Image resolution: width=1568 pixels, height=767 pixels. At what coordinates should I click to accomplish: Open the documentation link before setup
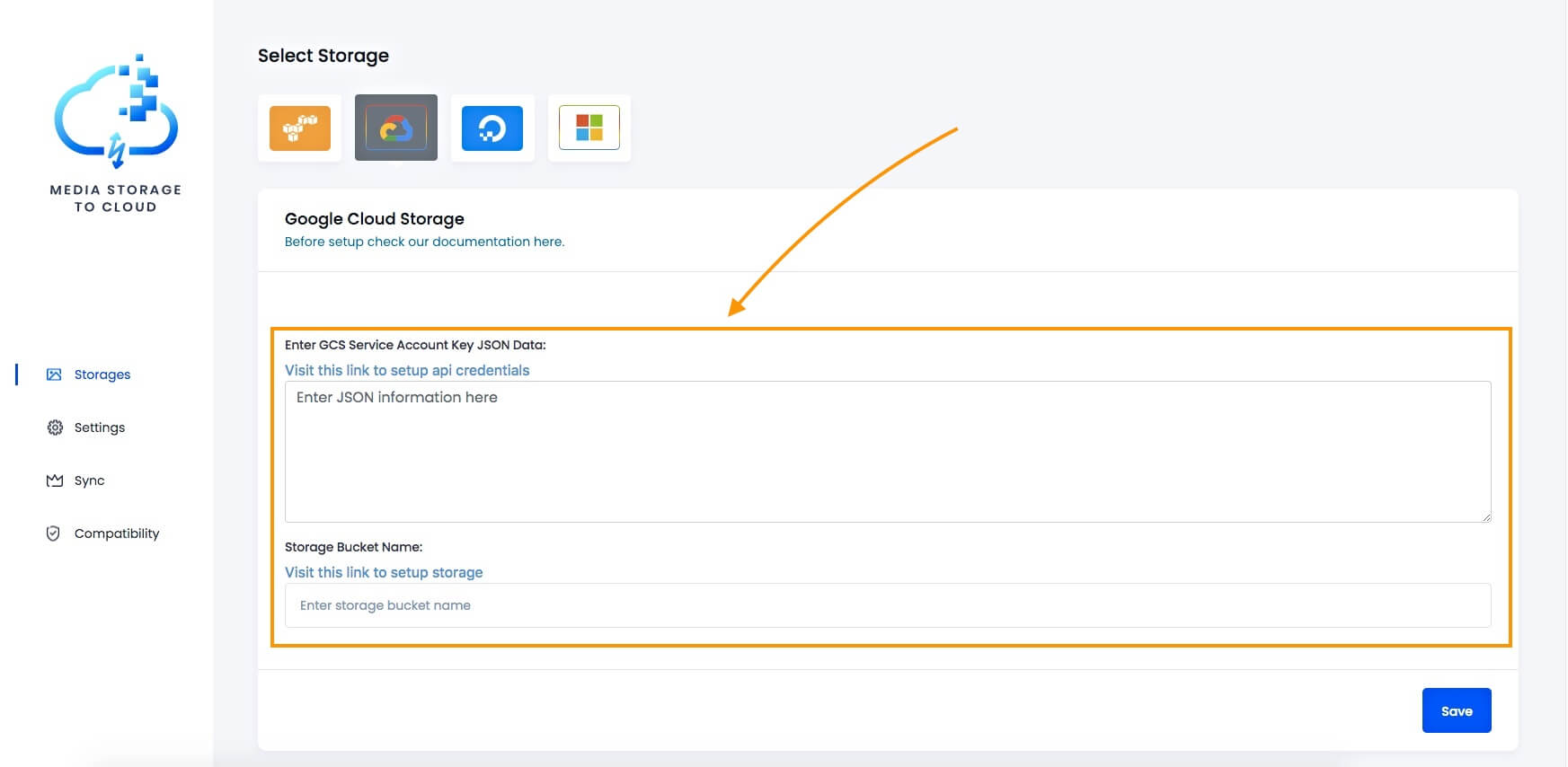[424, 242]
